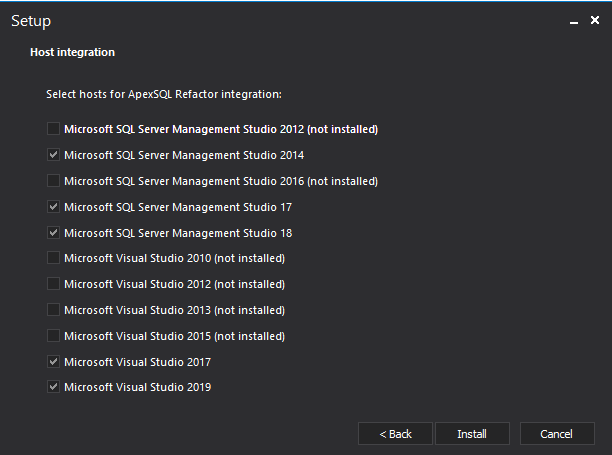Disable the Visual Studio 2019 checkbox
Image resolution: width=612 pixels, height=455 pixels.
tap(53, 387)
